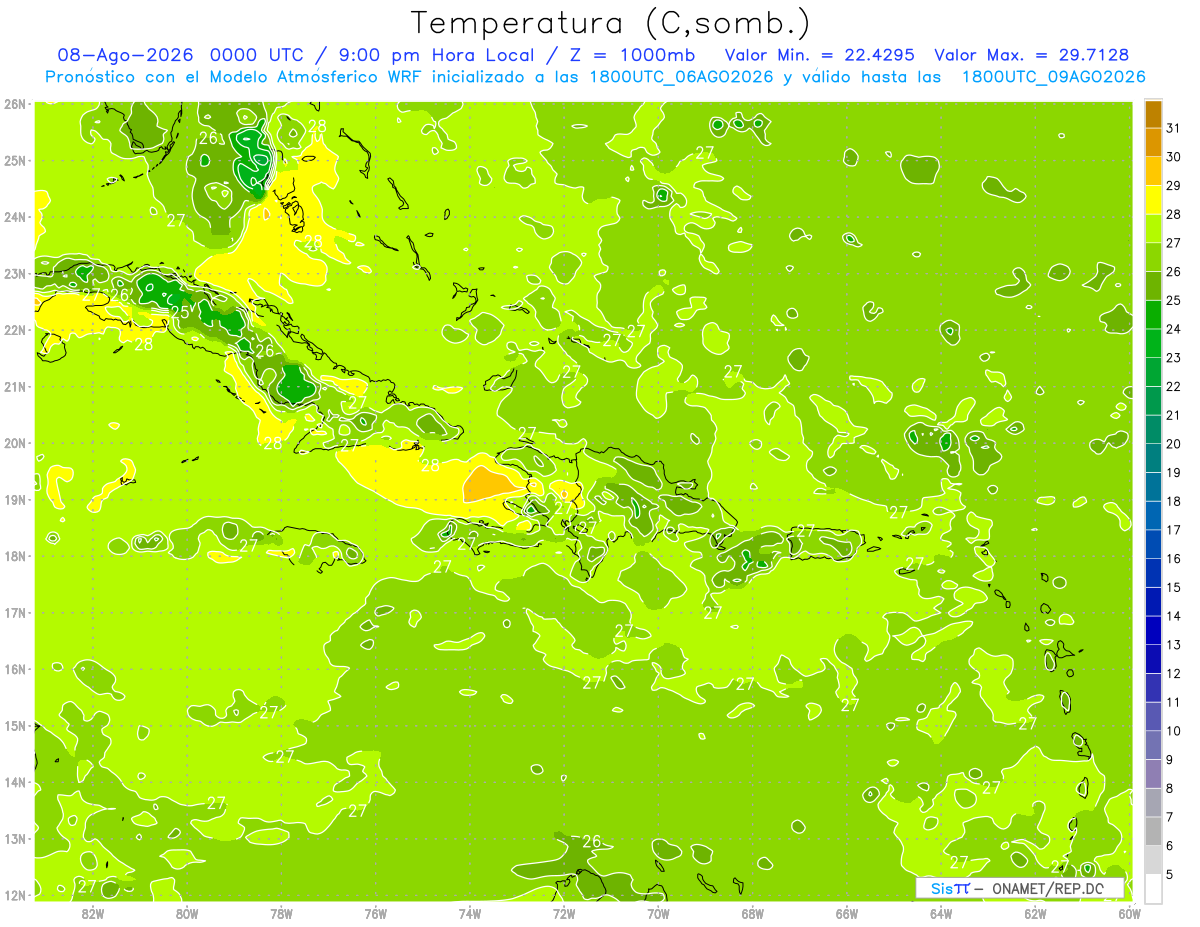This screenshot has width=1200, height=927.
Task: Click the '21N' latitude label
Action: [x=15, y=386]
